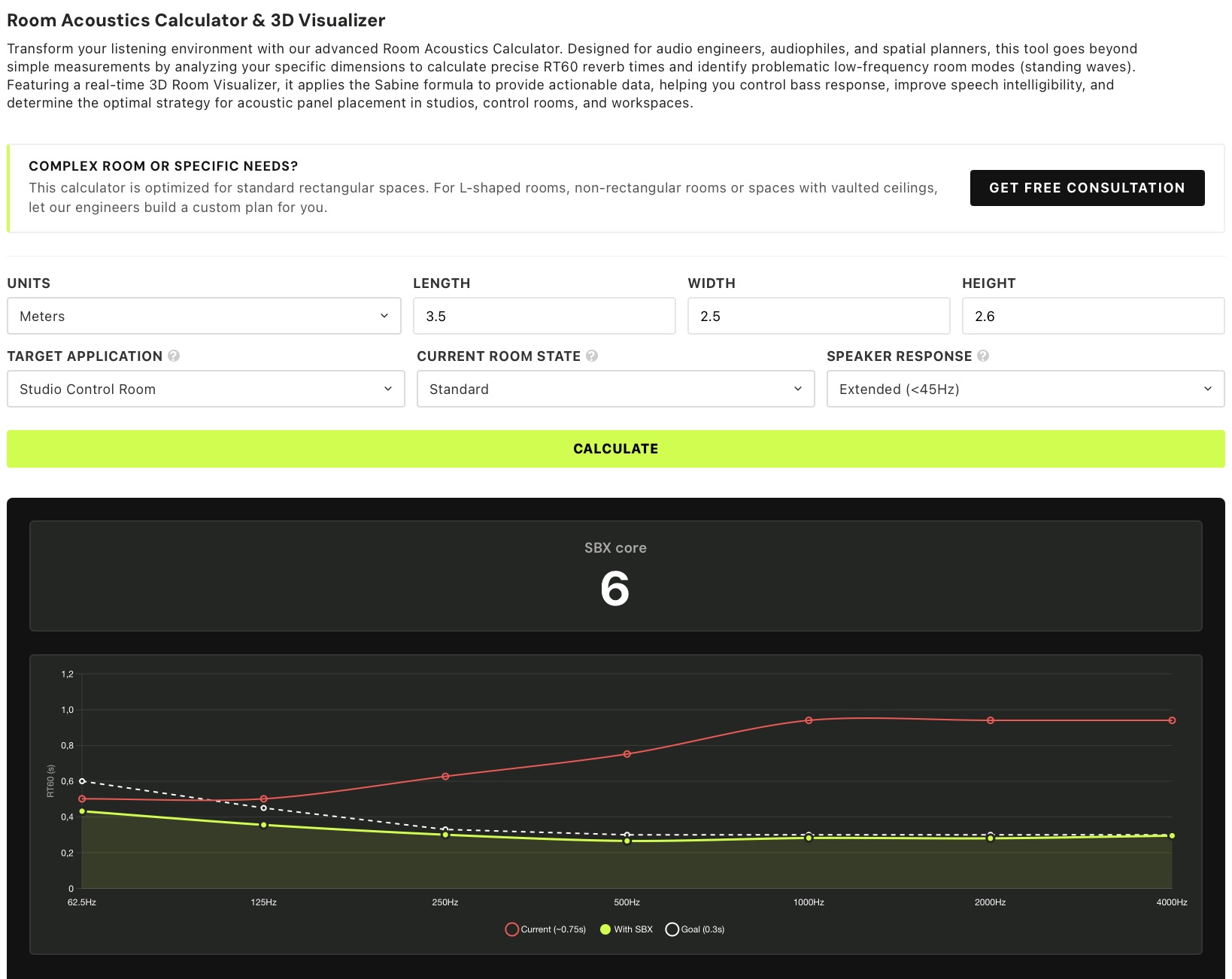The width and height of the screenshot is (1232, 979).
Task: Click the Length input field
Action: (544, 316)
